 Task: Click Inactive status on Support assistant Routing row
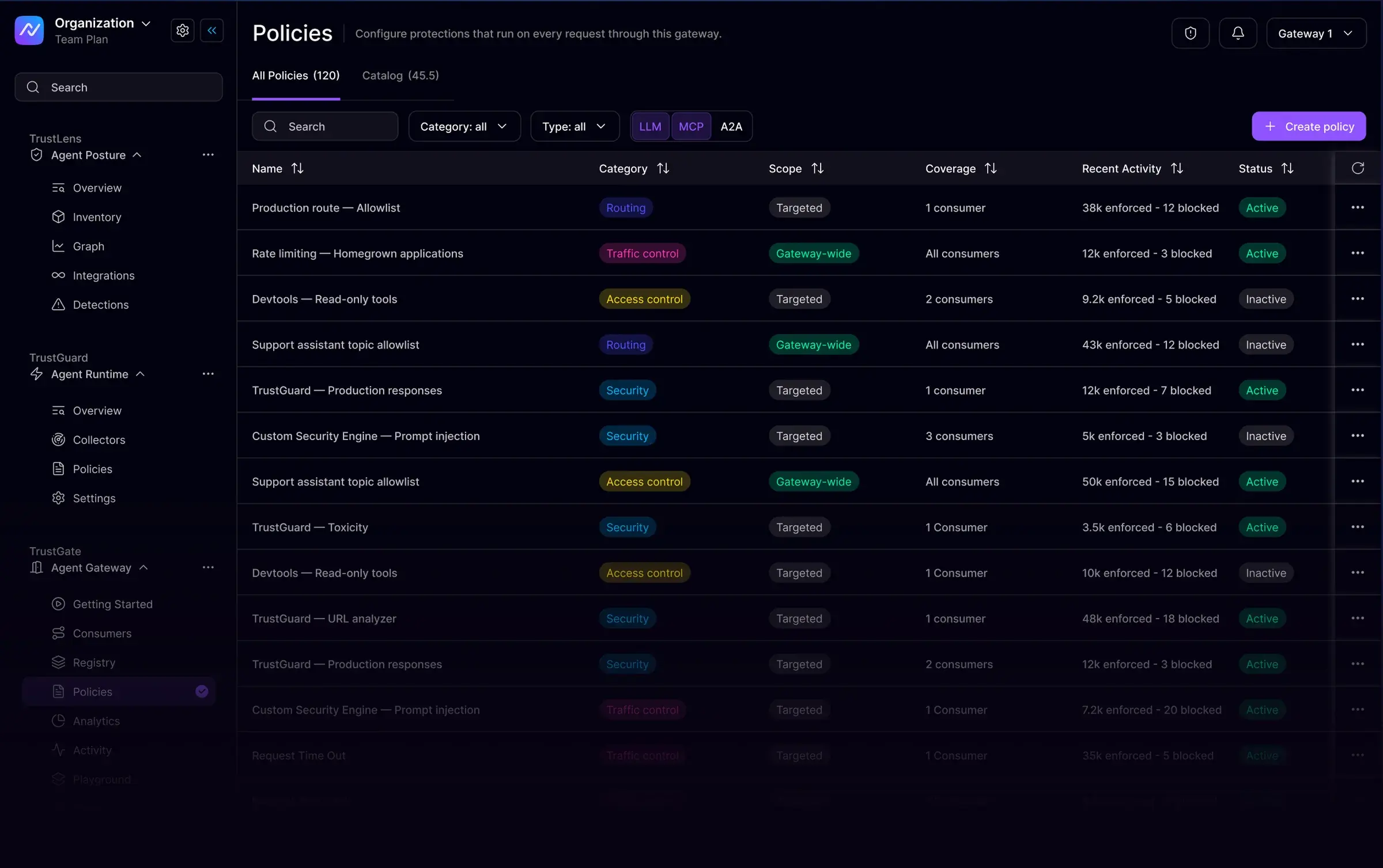1266,344
